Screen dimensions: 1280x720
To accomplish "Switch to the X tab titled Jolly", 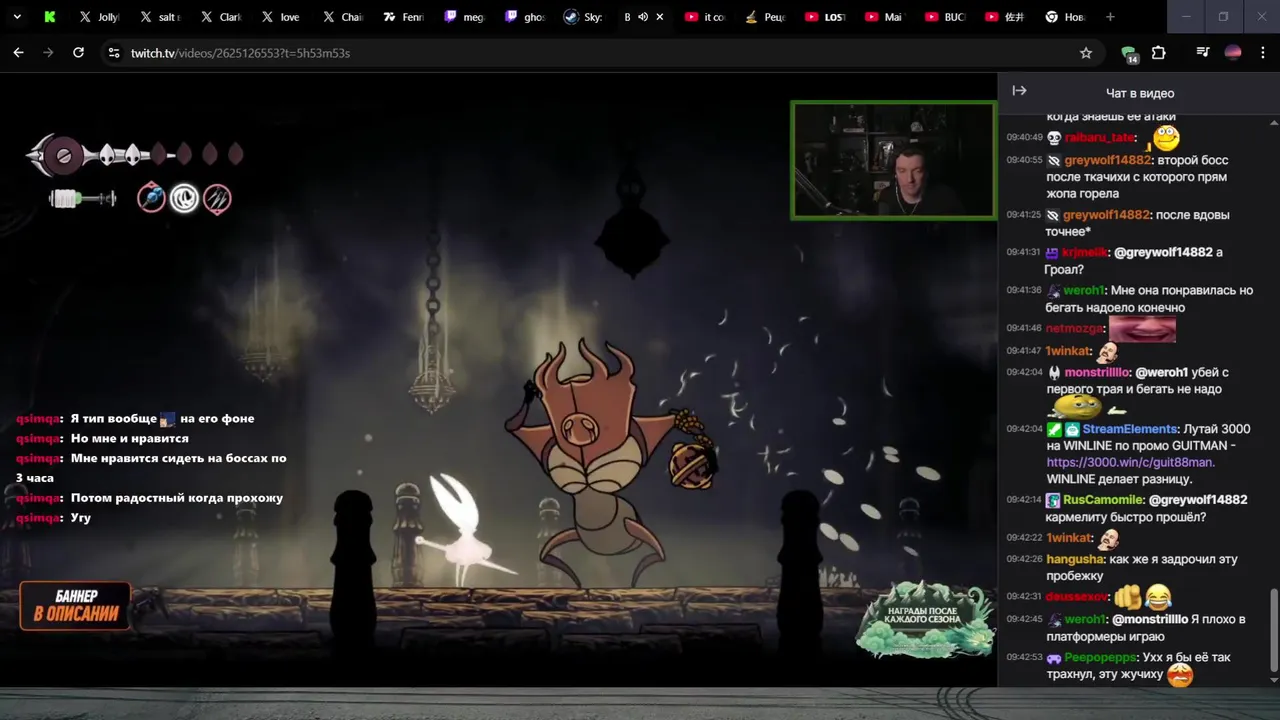I will [100, 17].
